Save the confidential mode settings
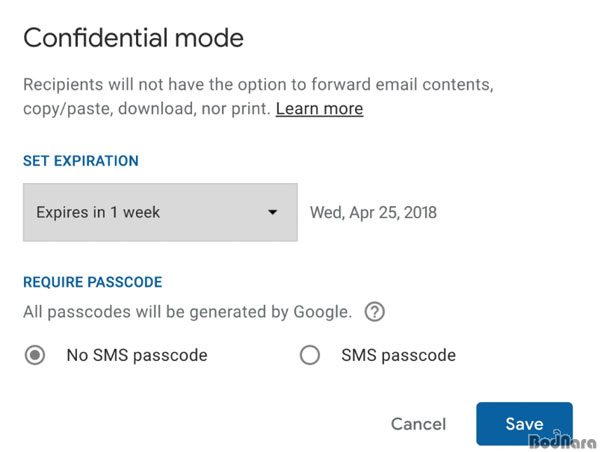Viewport: 600px width, 452px height. point(524,424)
